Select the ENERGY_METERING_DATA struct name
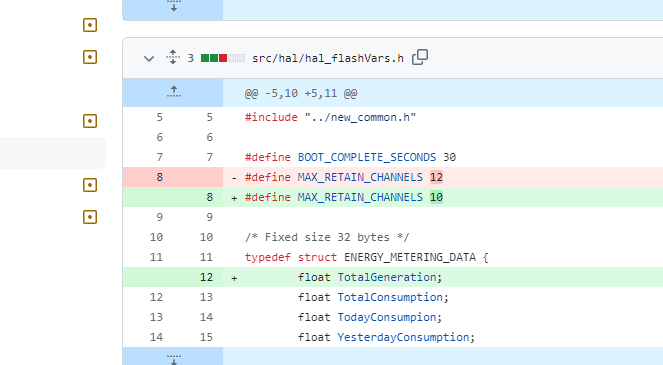Screen dimensions: 663x365 410,257
